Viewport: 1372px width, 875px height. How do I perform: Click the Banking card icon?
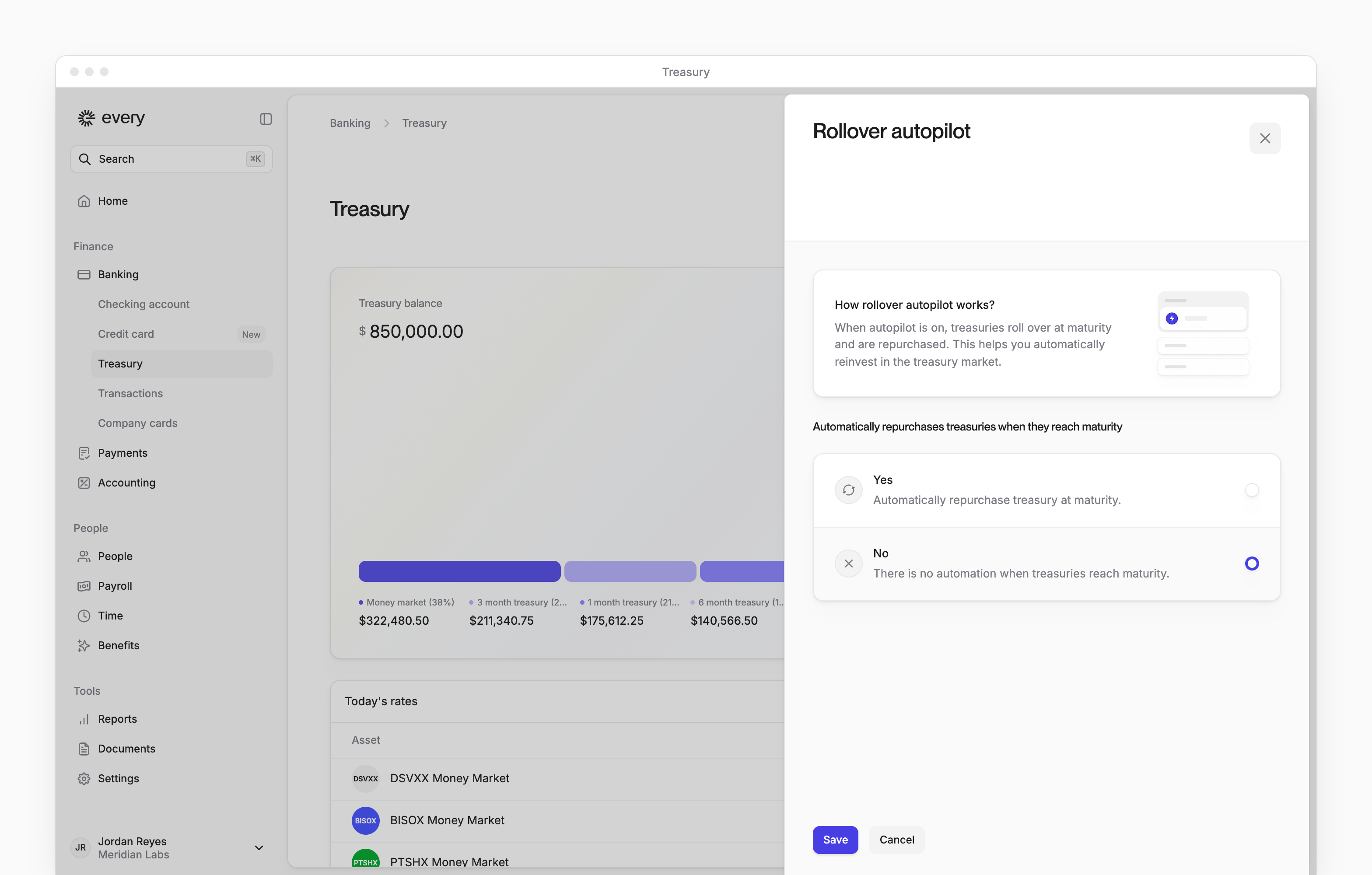84,275
